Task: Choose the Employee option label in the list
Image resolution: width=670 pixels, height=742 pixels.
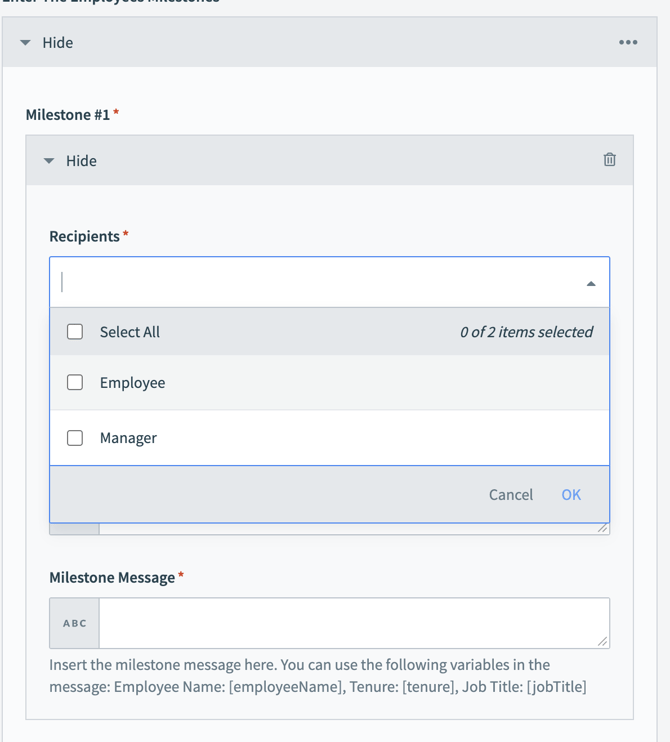Action: tap(132, 383)
